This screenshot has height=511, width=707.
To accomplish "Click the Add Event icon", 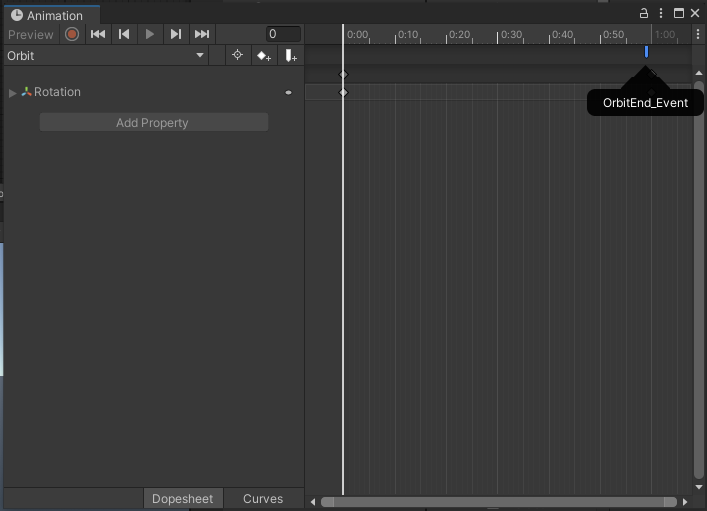I will click(290, 55).
